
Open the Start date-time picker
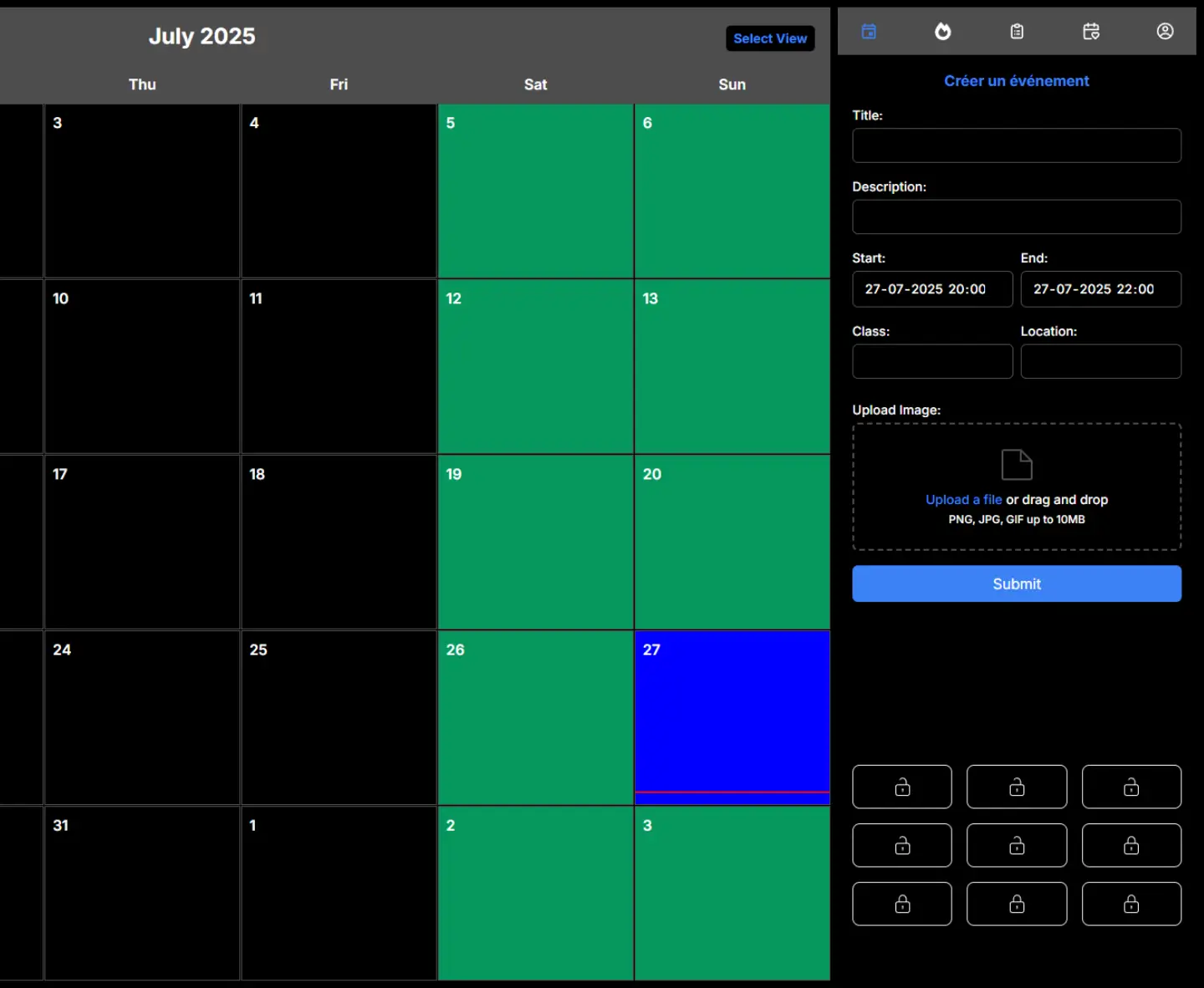coord(931,289)
